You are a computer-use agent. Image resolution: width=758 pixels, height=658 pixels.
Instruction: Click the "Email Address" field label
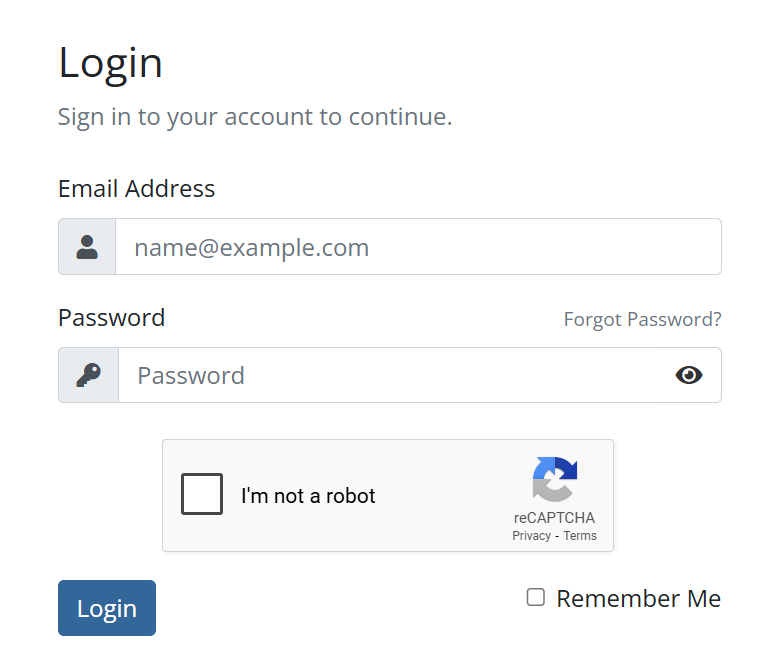click(x=136, y=189)
